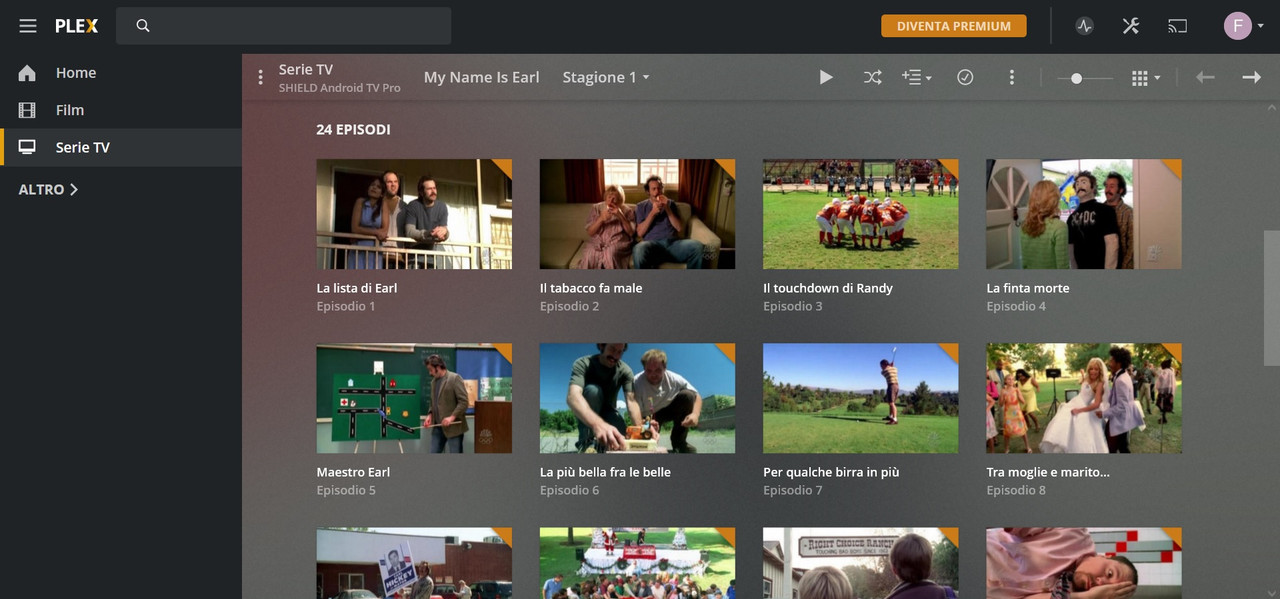The height and width of the screenshot is (599, 1280).
Task: Click the Episodio 8 label
Action: coord(1016,490)
